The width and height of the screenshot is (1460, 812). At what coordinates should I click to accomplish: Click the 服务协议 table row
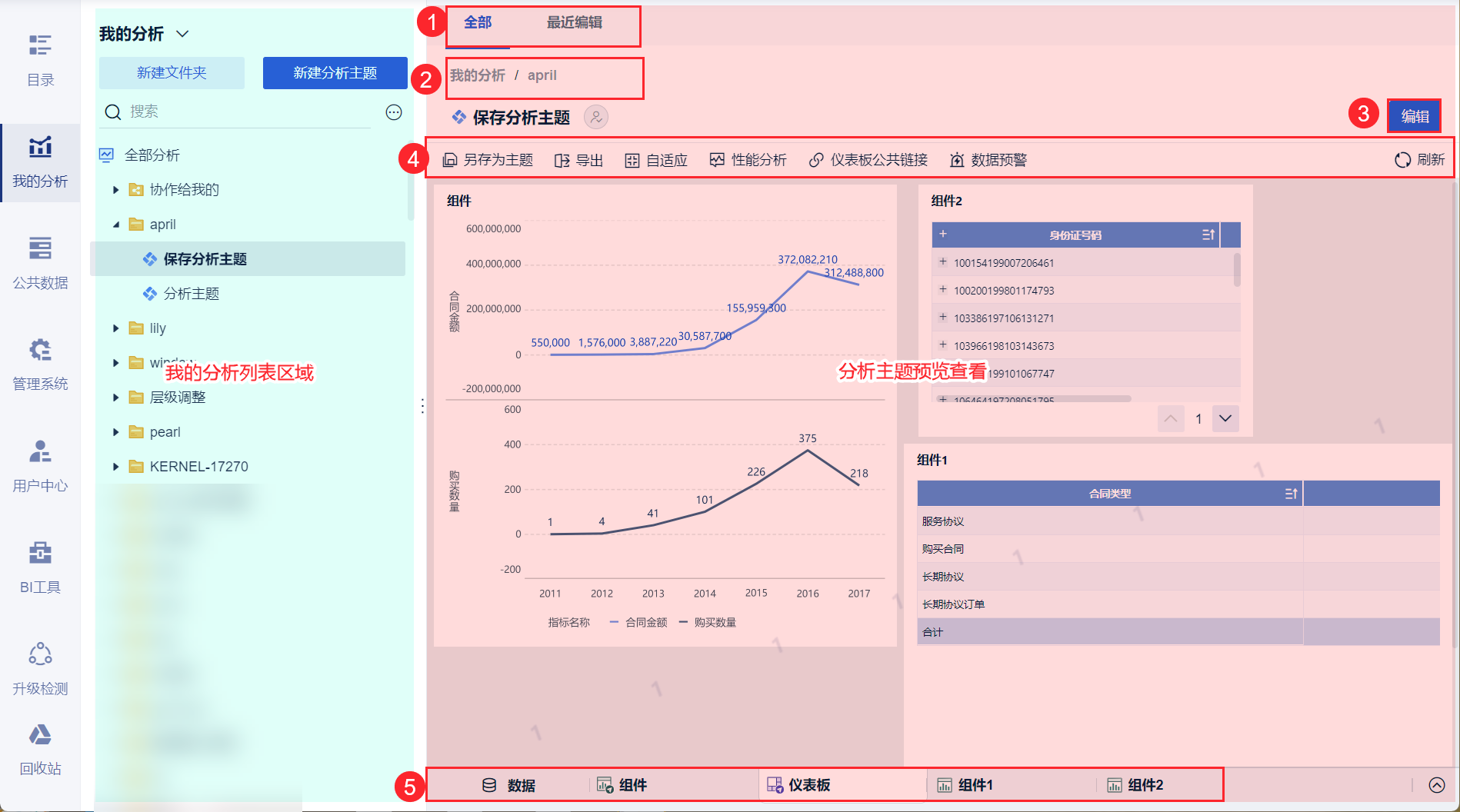point(1178,521)
